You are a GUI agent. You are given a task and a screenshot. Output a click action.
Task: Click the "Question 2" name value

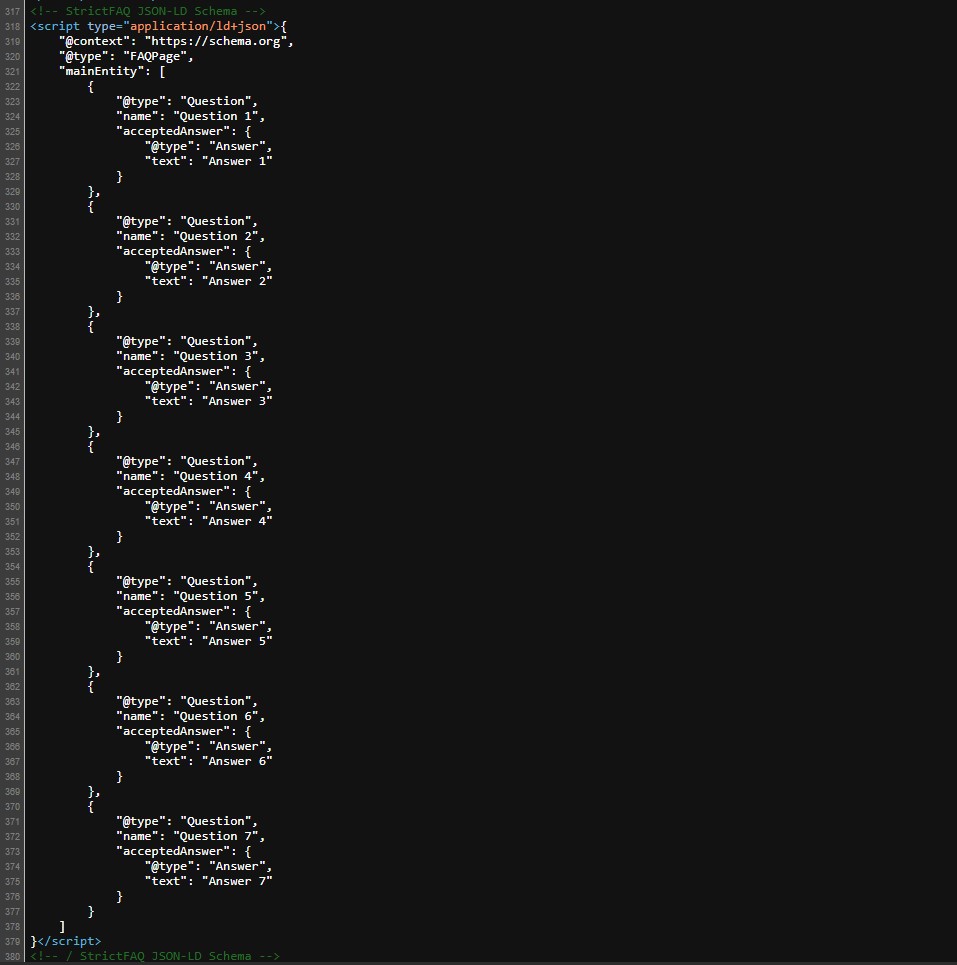click(215, 236)
